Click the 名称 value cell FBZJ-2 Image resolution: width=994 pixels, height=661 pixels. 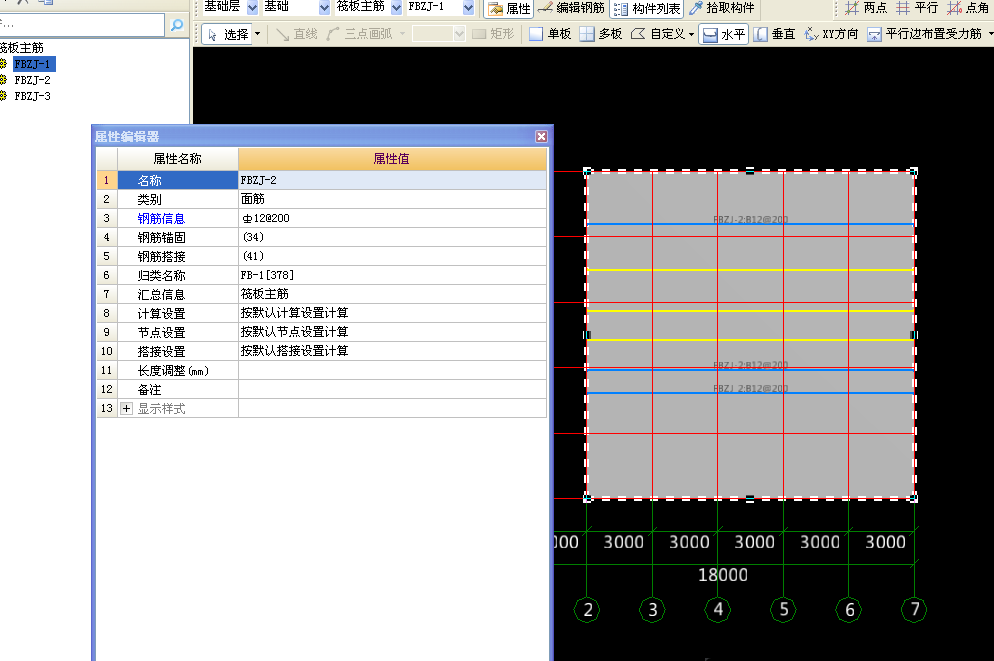(392, 181)
